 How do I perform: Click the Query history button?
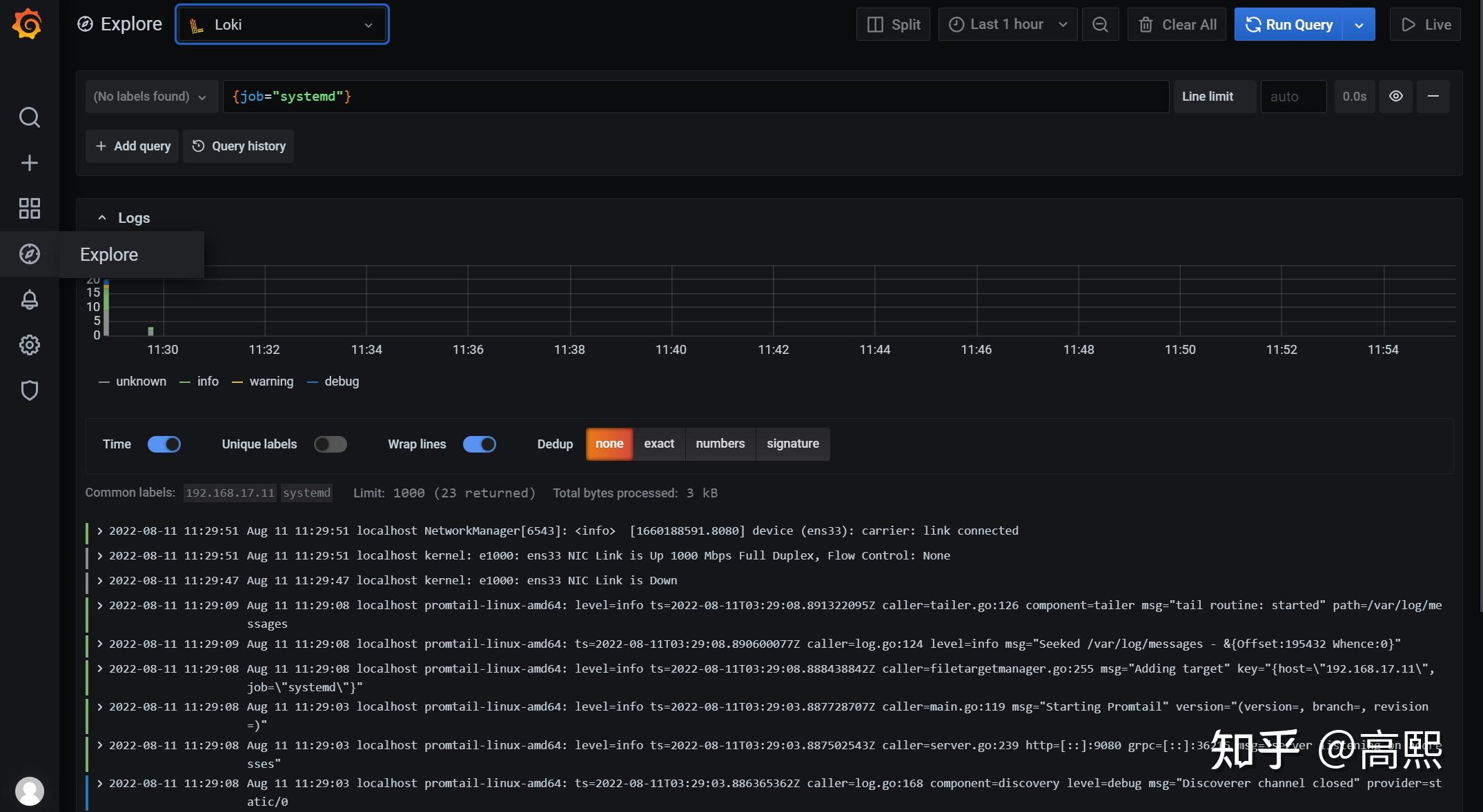point(239,146)
